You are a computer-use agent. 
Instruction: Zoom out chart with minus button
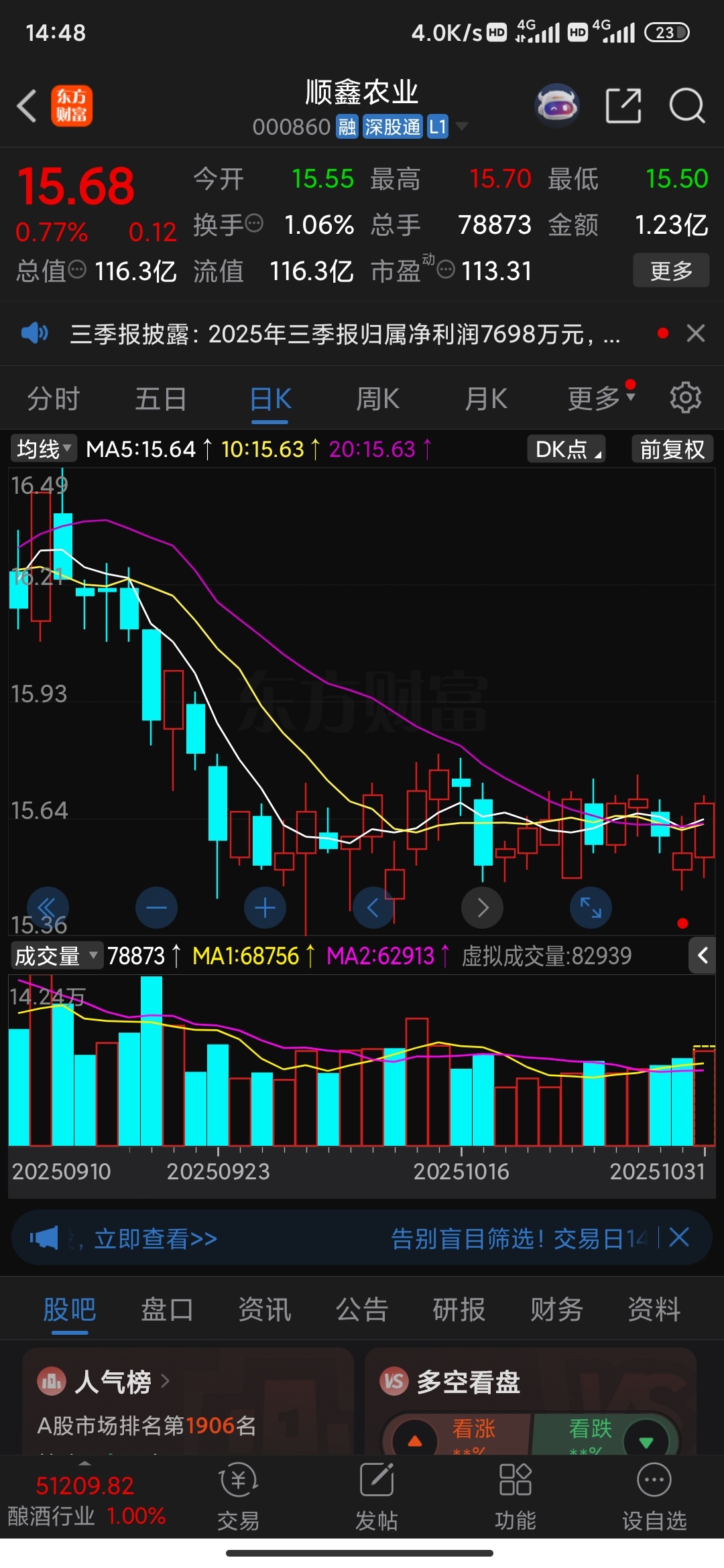coord(156,908)
